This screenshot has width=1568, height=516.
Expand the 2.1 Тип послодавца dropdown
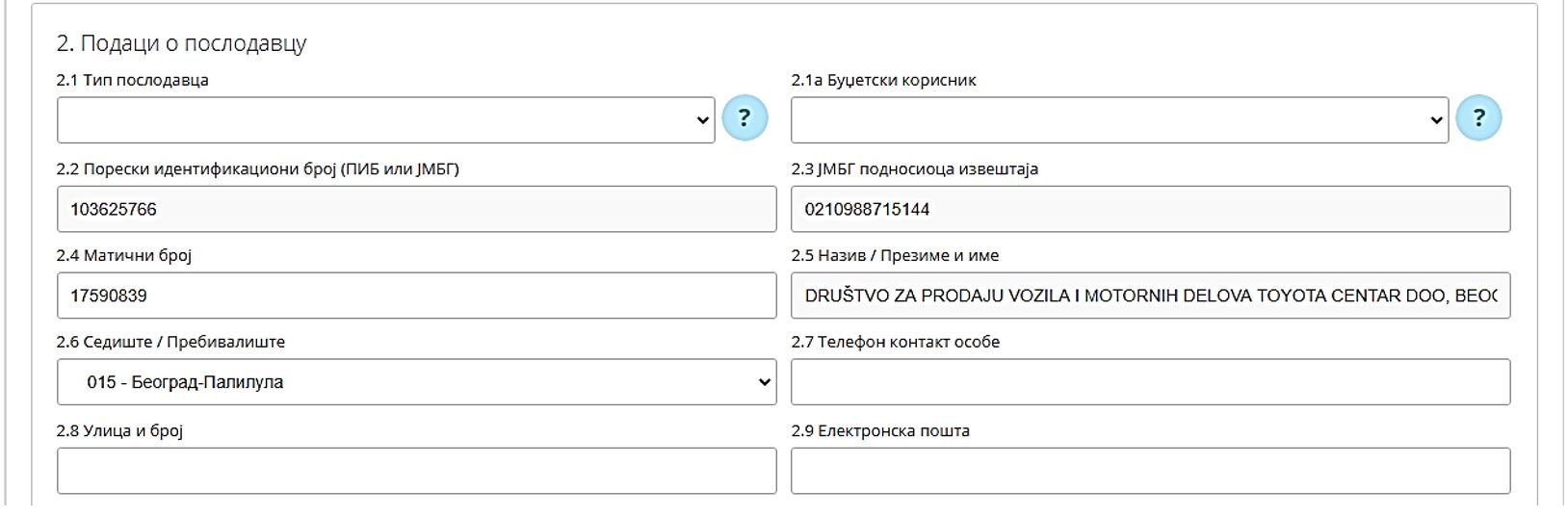[x=385, y=120]
